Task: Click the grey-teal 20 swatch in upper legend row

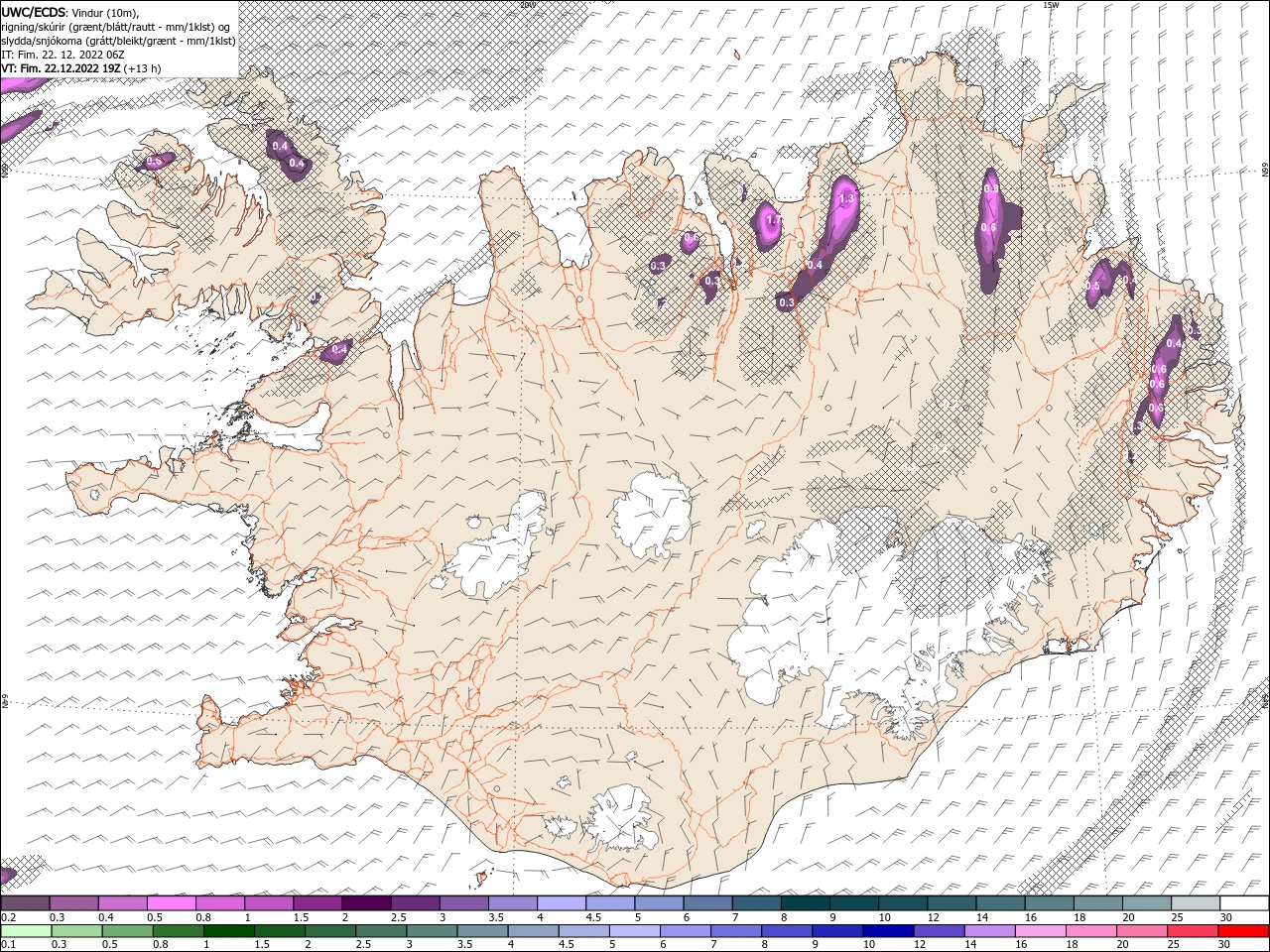Action: pos(1146,903)
